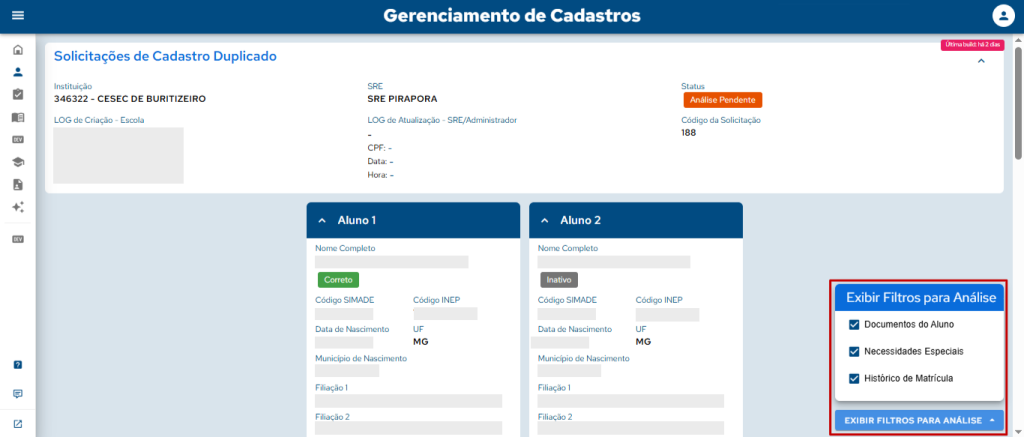This screenshot has height=437, width=1024.
Task: Open the hamburger menu
Action: tap(17, 16)
